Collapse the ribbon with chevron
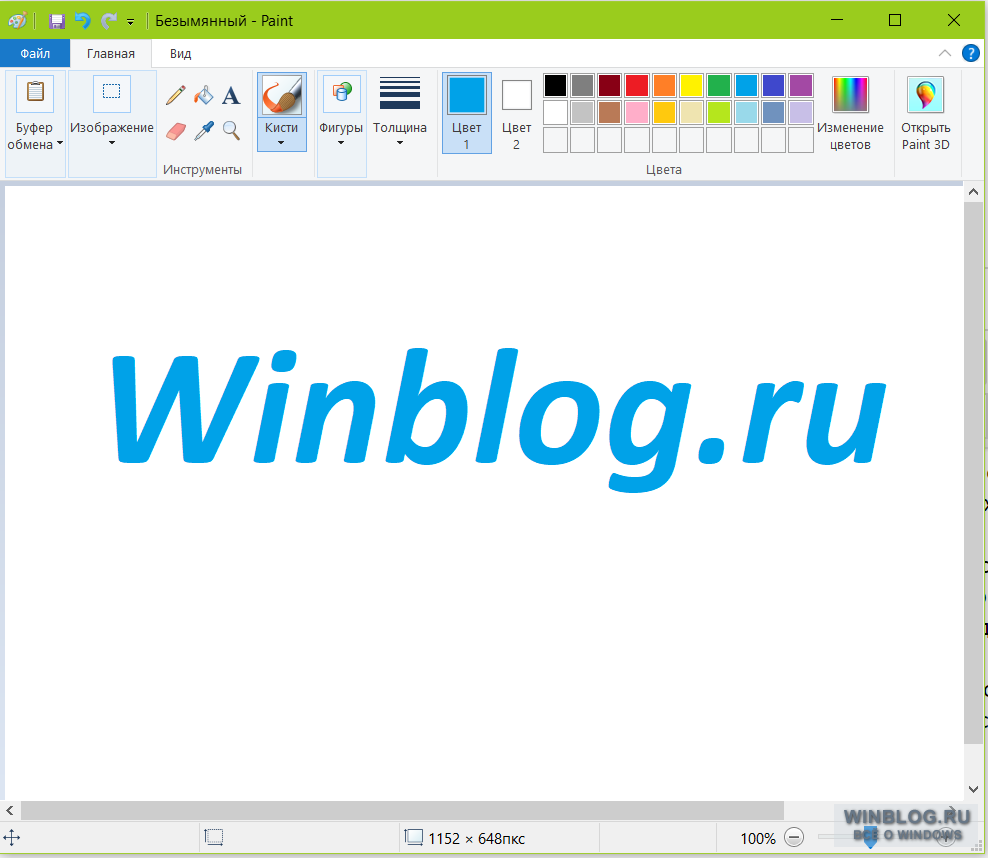The width and height of the screenshot is (988, 858). (x=945, y=54)
